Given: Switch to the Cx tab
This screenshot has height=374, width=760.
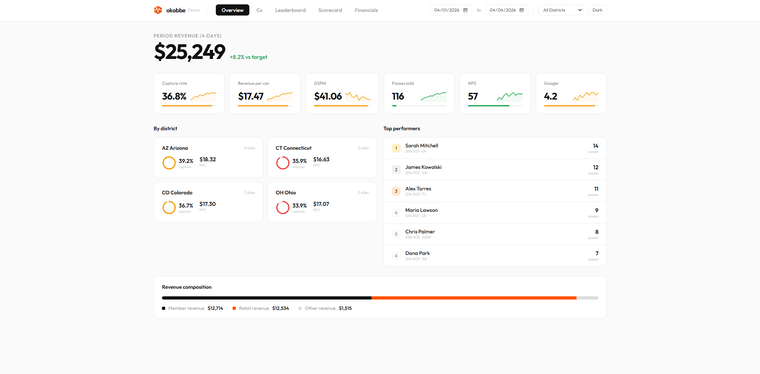Looking at the screenshot, I should (x=259, y=10).
